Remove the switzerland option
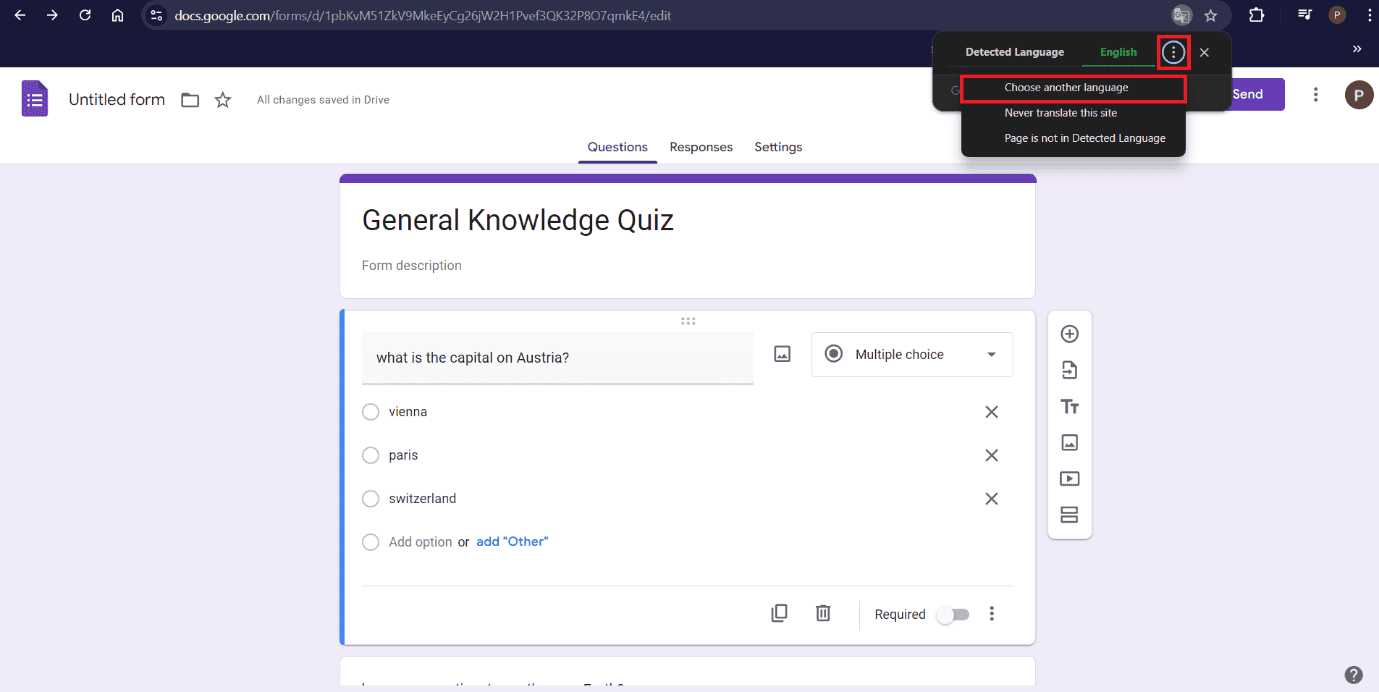1379x692 pixels. pos(992,499)
